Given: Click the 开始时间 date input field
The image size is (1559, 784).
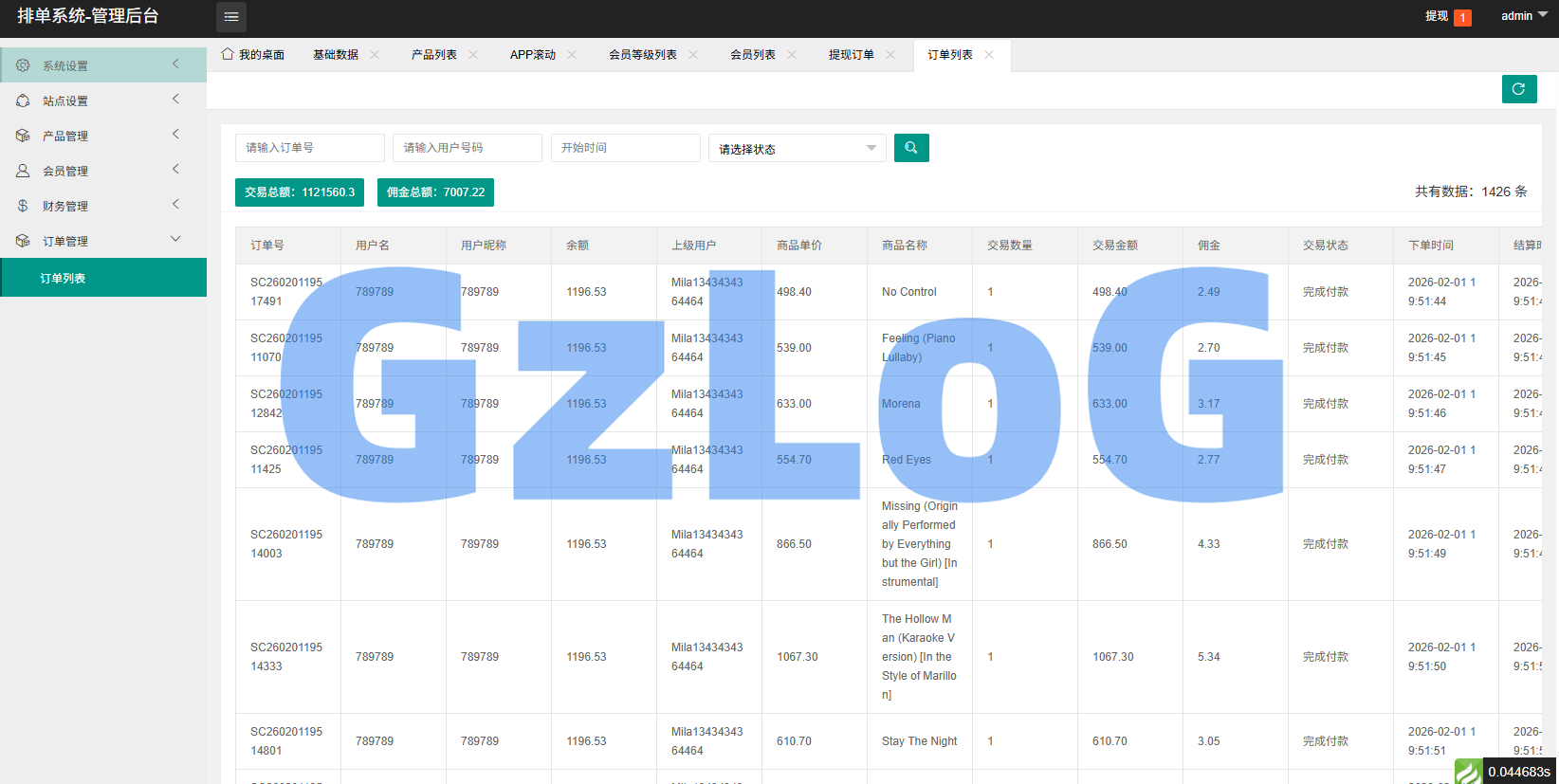Looking at the screenshot, I should 625,148.
